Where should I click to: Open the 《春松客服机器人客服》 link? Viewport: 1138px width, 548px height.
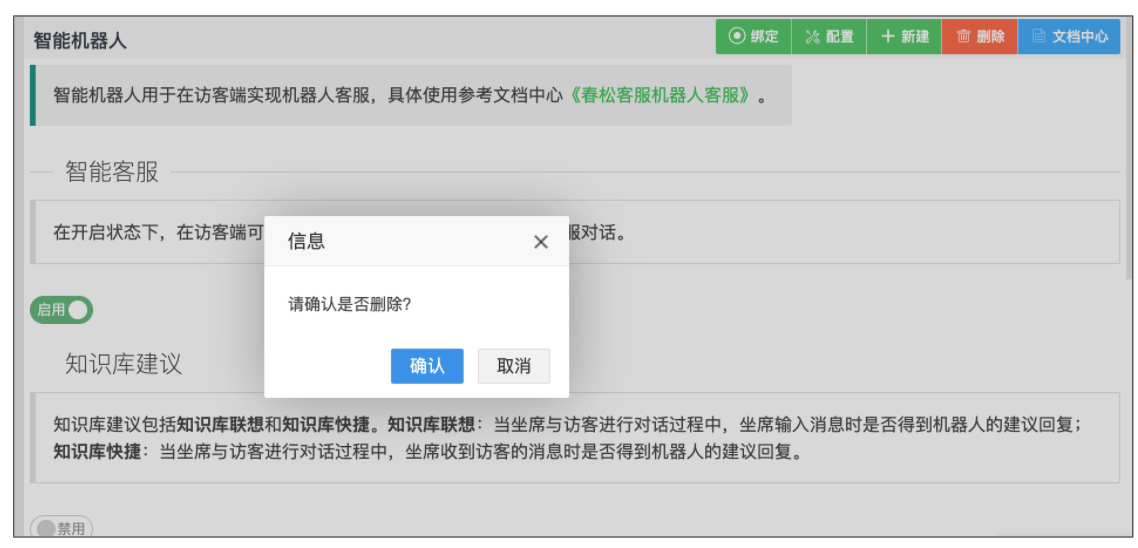659,96
